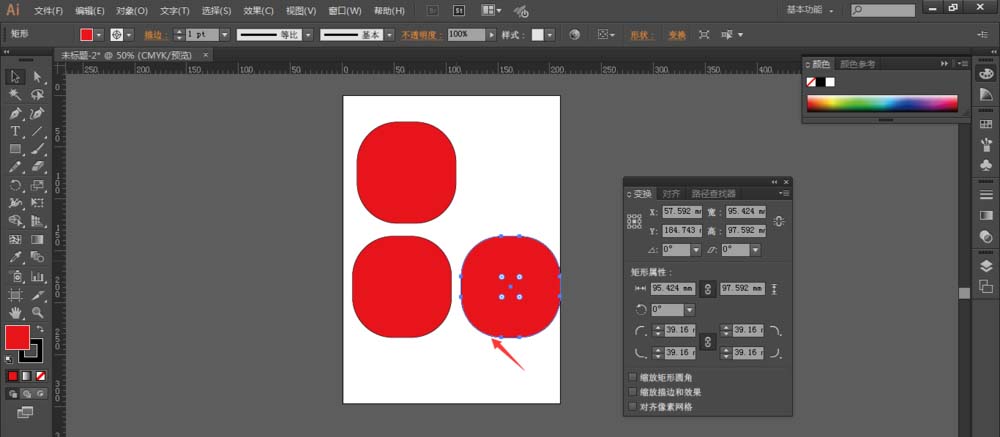Switch to the 颜色参考 tab
The height and width of the screenshot is (437, 1000).
click(x=857, y=64)
